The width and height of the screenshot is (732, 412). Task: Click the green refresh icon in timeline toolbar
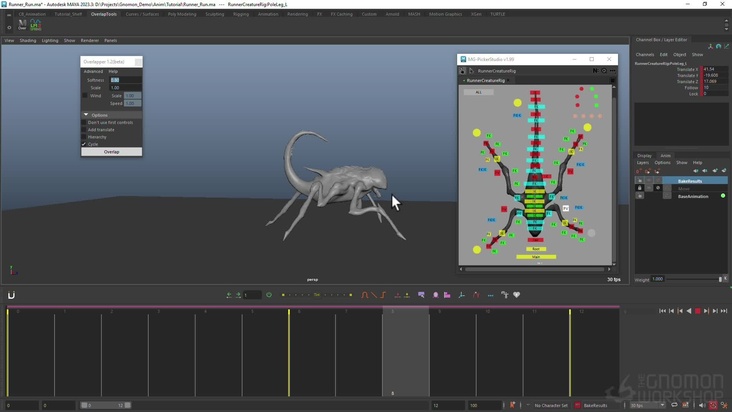[x=269, y=295]
